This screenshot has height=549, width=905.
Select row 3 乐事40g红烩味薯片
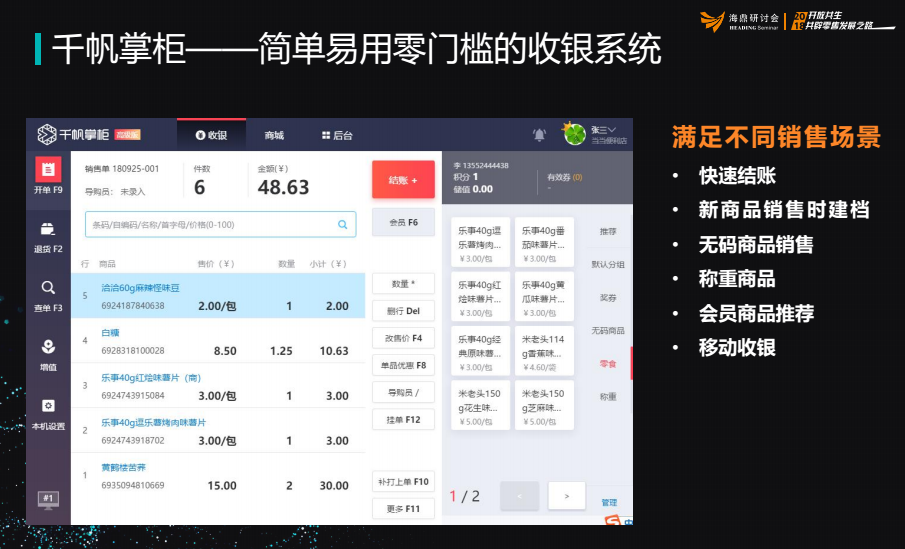[x=218, y=386]
